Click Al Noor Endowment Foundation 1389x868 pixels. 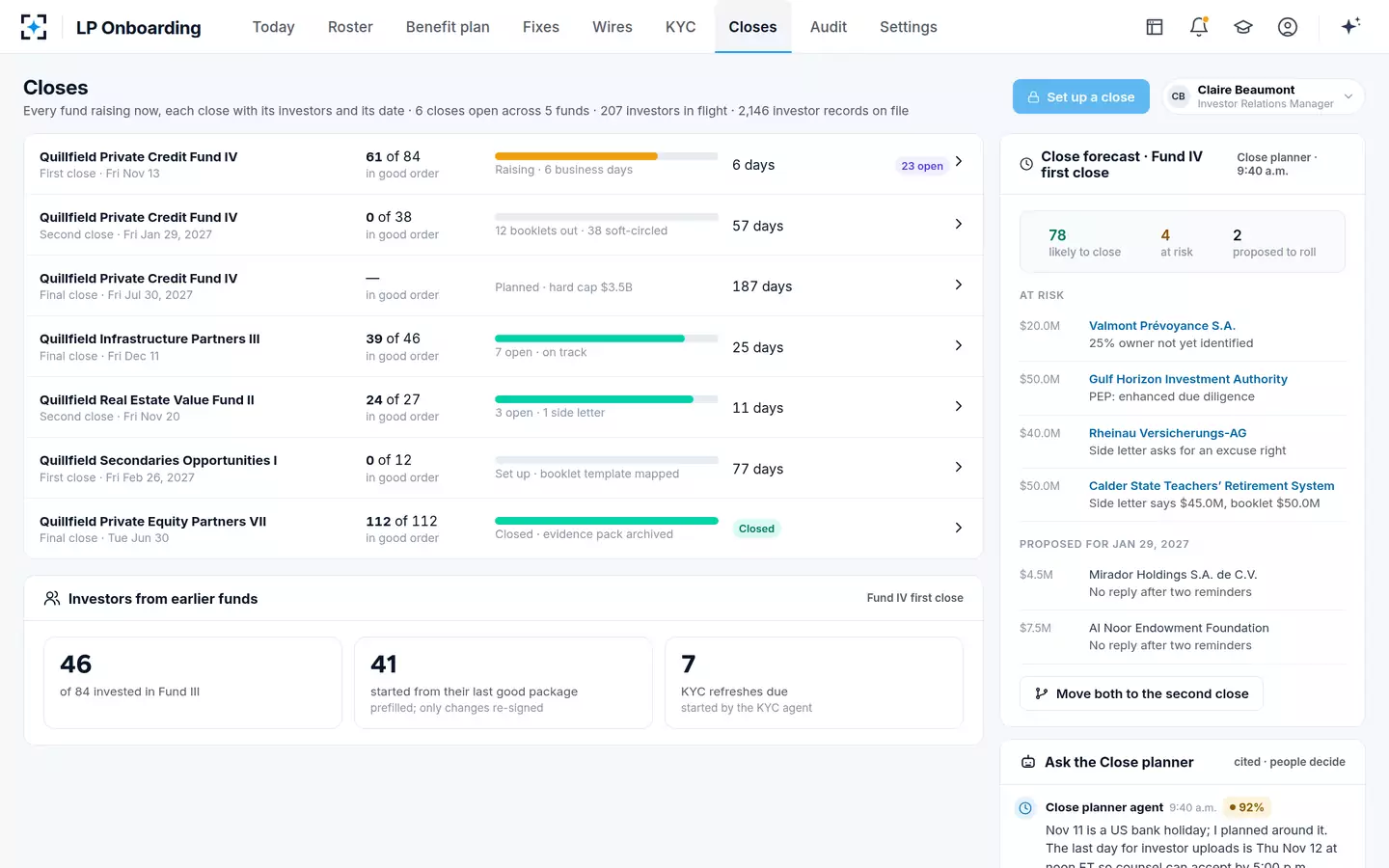point(1179,628)
